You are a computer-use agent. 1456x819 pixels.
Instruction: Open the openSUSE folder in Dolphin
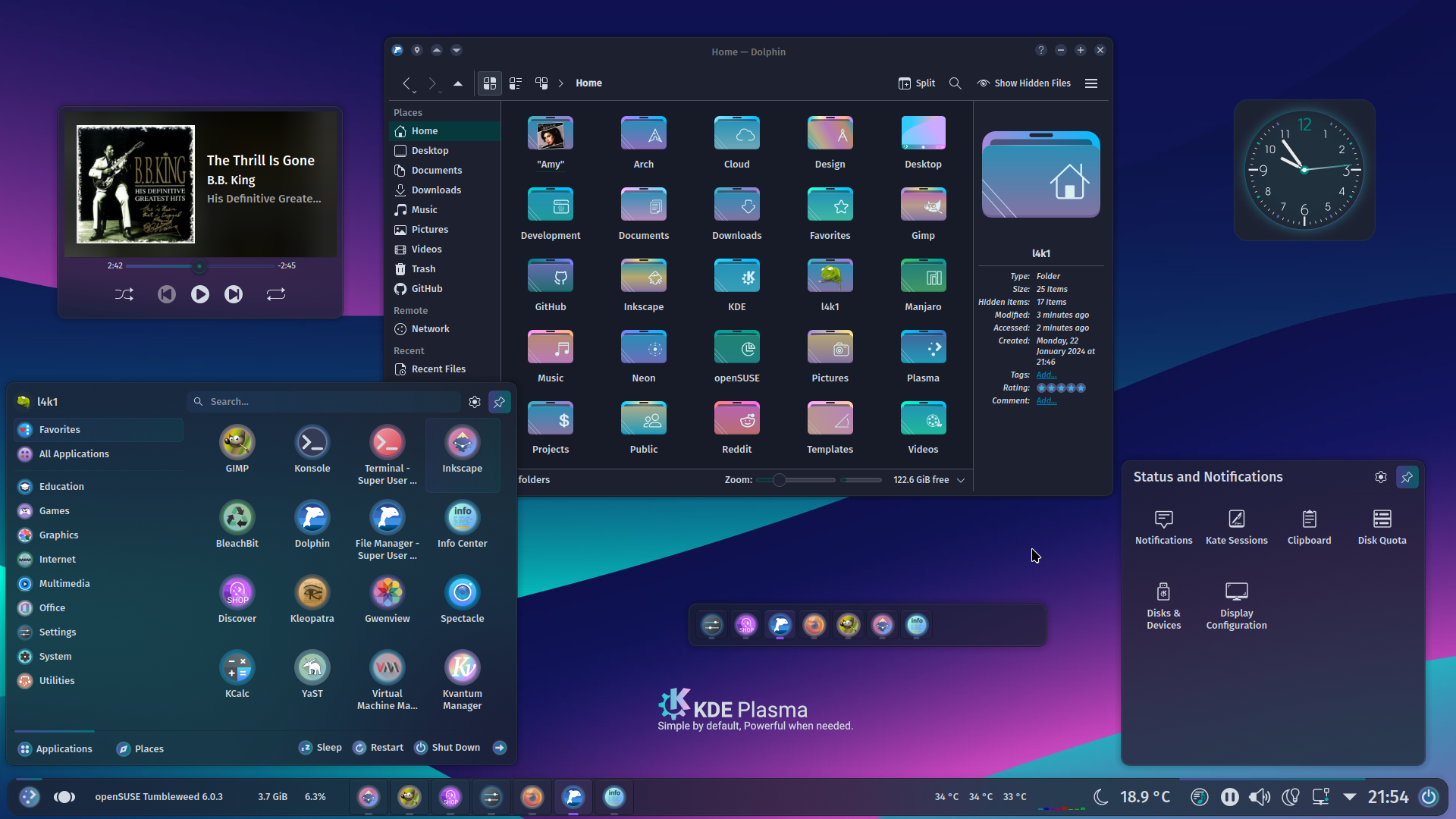pyautogui.click(x=736, y=357)
